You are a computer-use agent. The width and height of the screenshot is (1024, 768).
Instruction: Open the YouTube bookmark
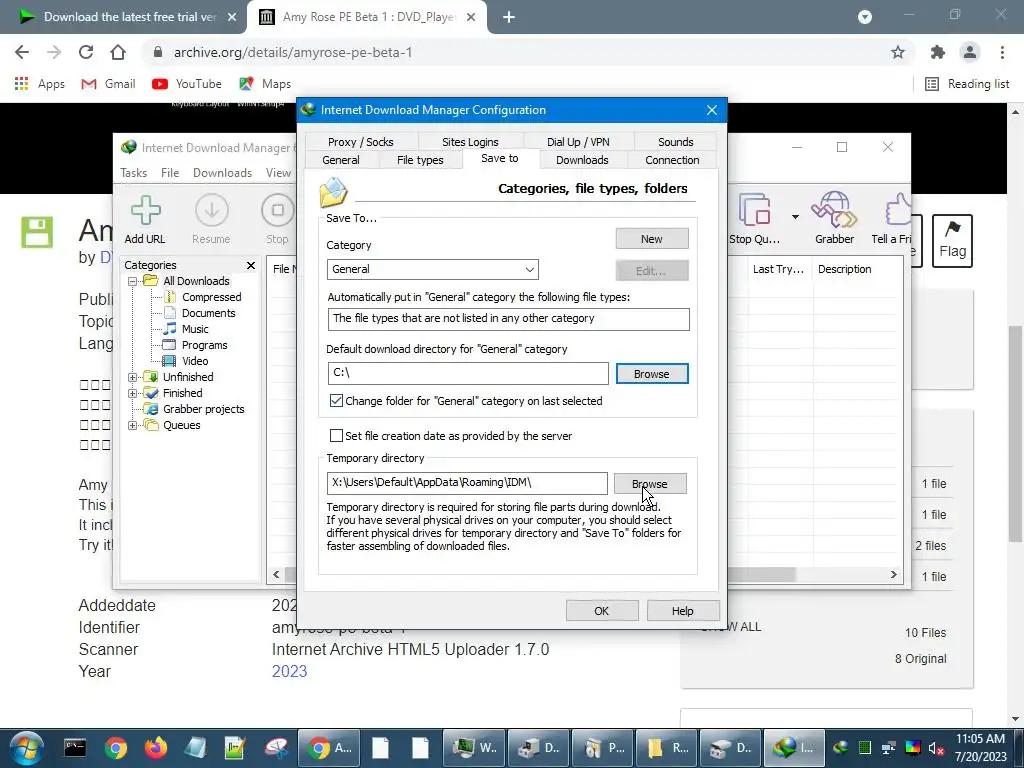point(187,84)
